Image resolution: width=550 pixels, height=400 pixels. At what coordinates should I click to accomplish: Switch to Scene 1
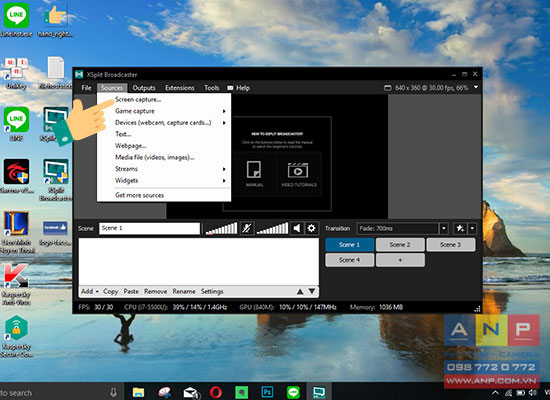click(349, 245)
